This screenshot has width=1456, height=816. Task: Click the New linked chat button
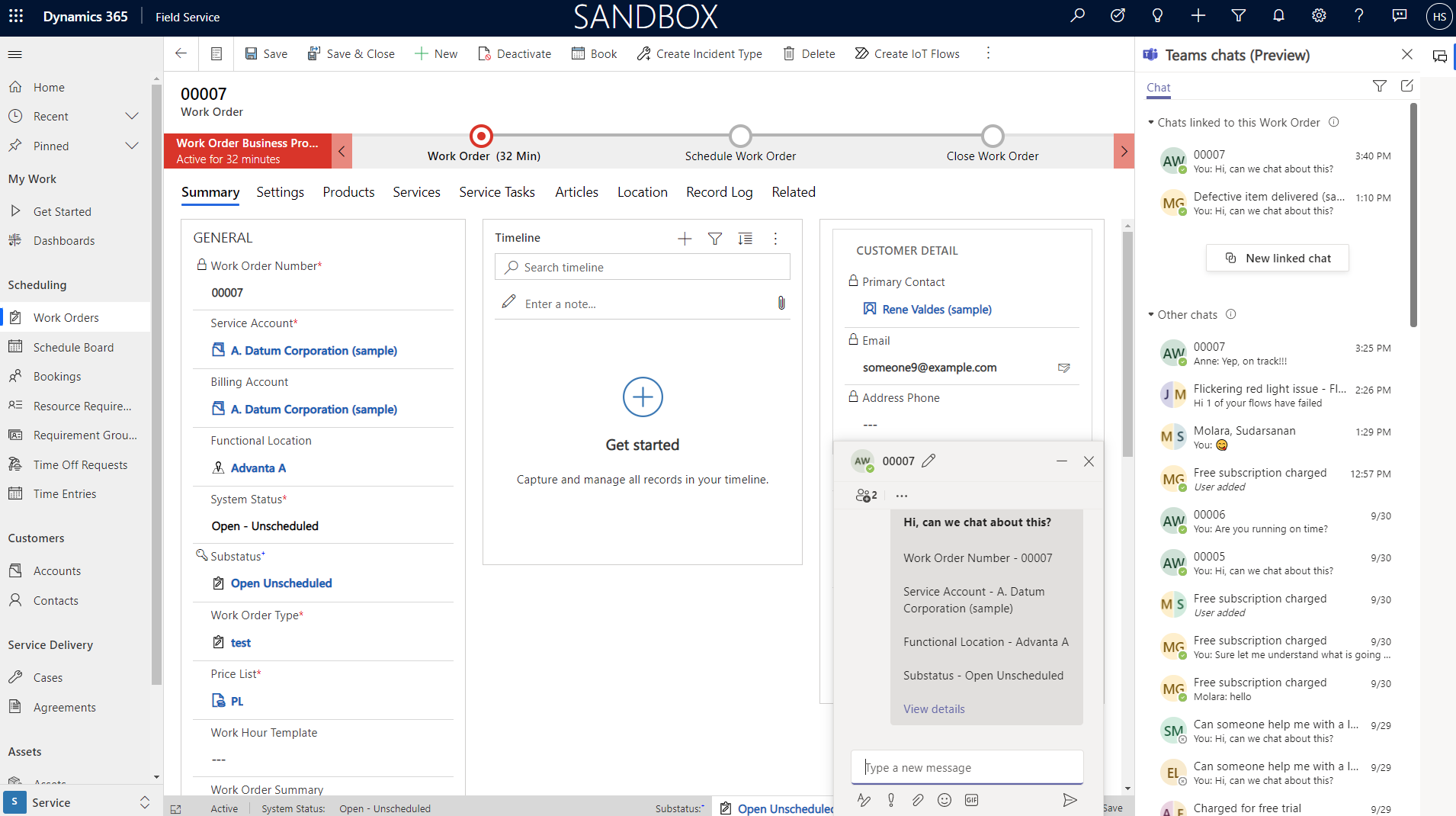[x=1278, y=258]
